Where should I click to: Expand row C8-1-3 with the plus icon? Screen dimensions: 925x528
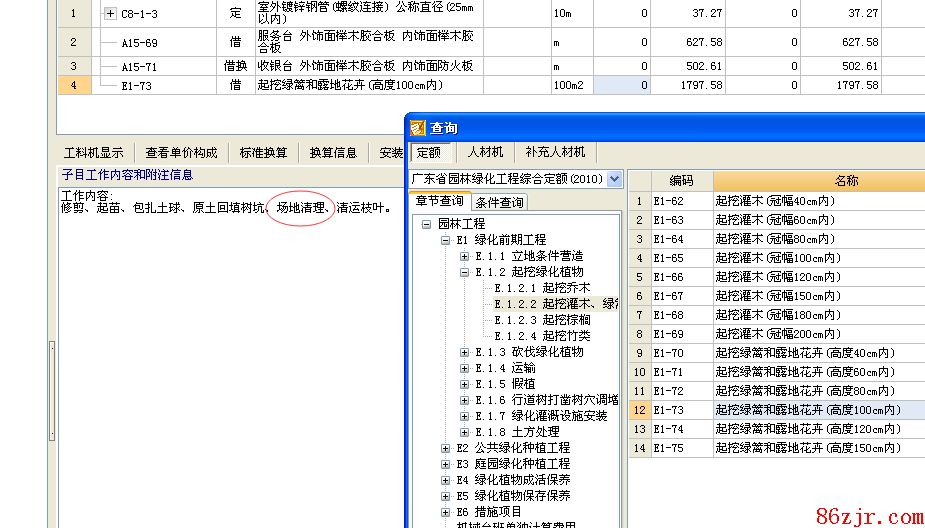(x=110, y=14)
